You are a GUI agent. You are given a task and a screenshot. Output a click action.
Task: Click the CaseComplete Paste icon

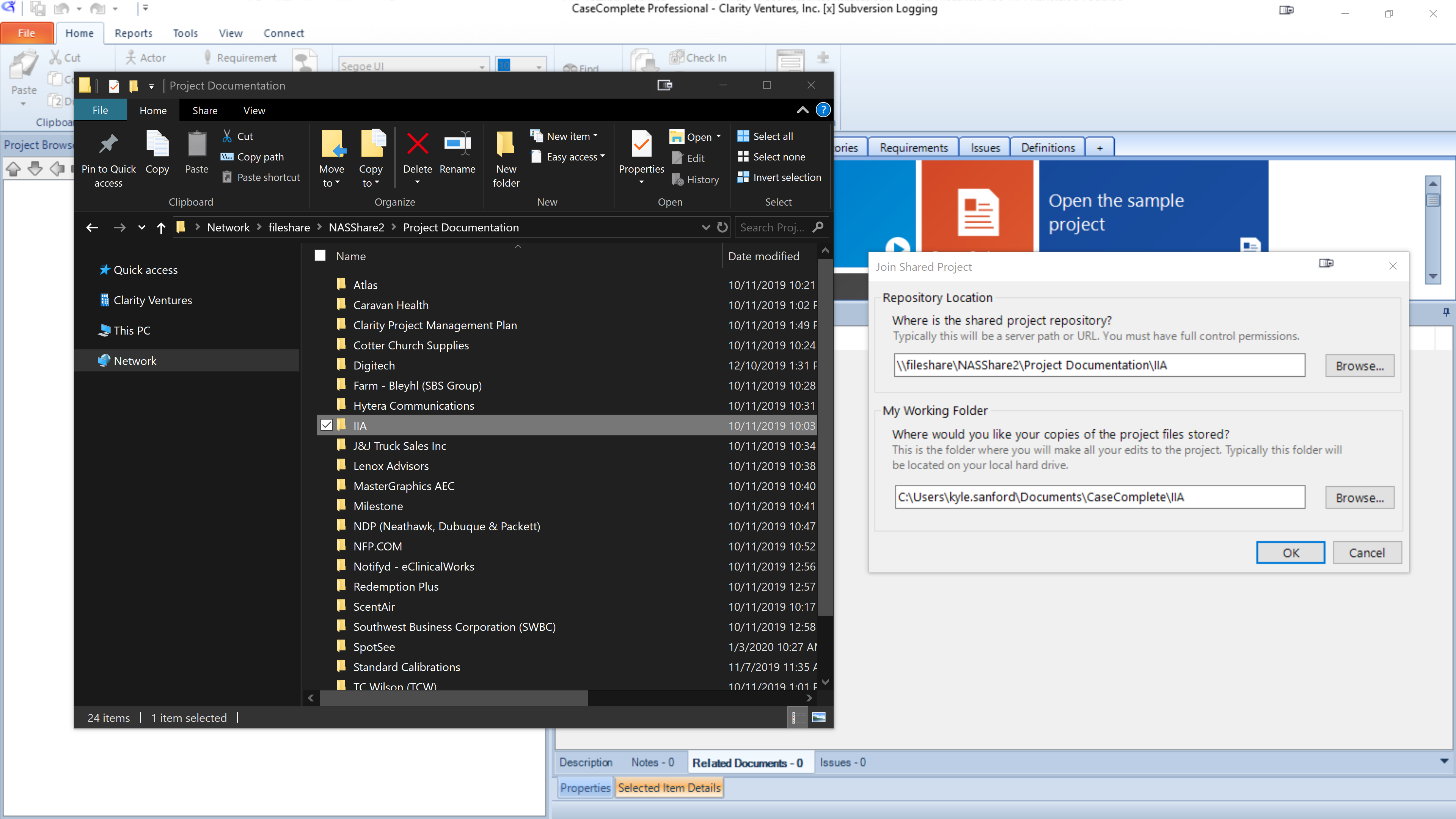[x=24, y=65]
